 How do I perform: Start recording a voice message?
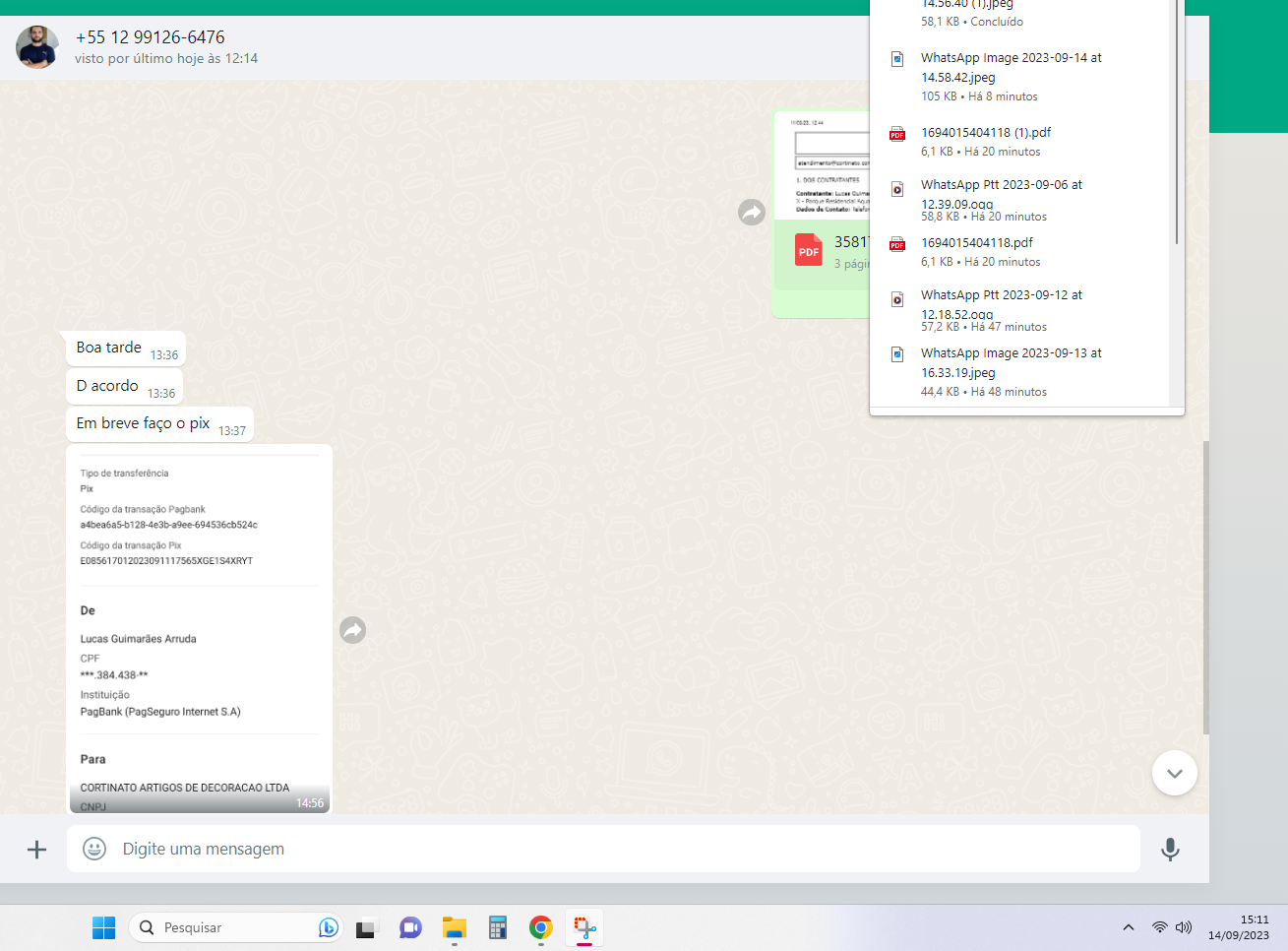coord(1170,849)
